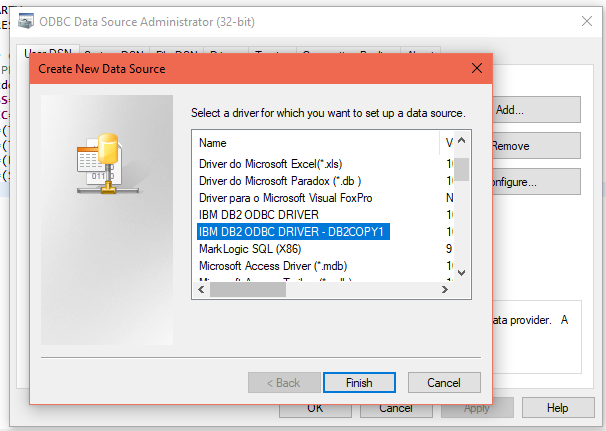
Task: Click Configure... in ODBC Administrator window
Action: pos(536,182)
